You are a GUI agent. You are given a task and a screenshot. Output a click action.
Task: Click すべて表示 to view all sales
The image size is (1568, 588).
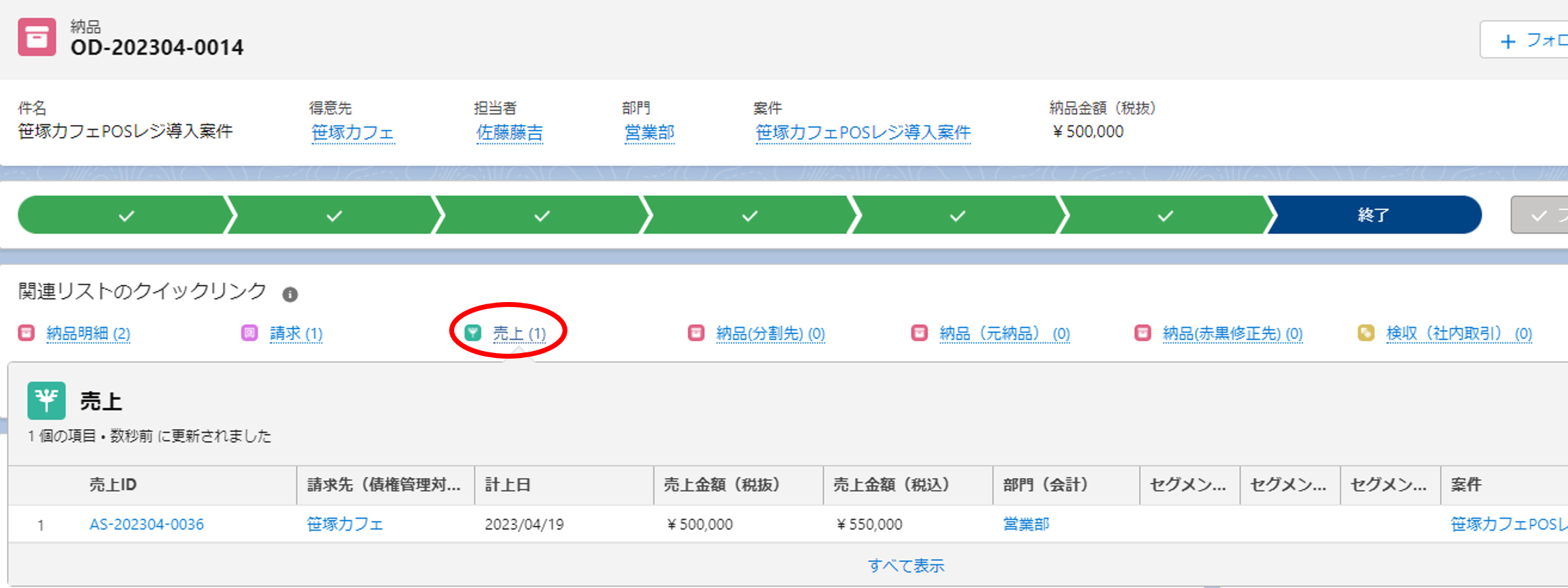point(906,566)
